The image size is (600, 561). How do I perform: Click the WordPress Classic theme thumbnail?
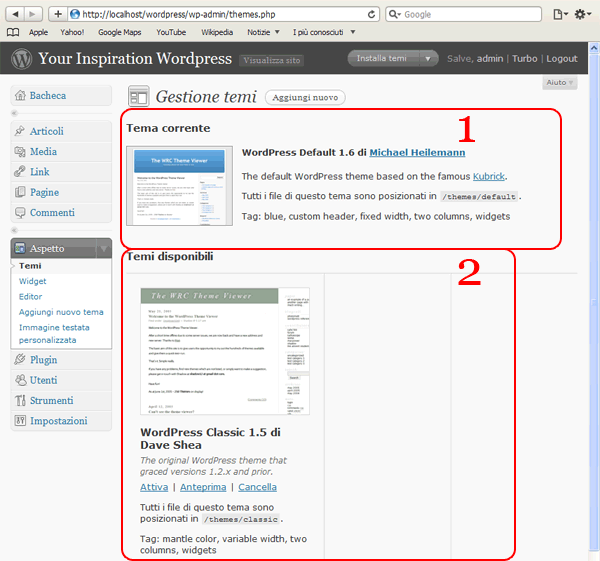click(x=225, y=351)
